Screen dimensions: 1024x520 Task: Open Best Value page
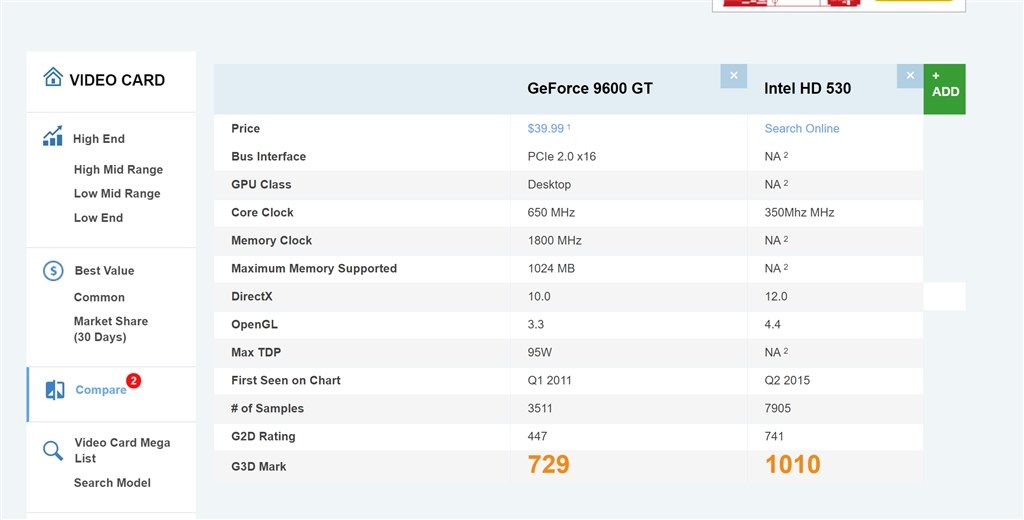[104, 270]
